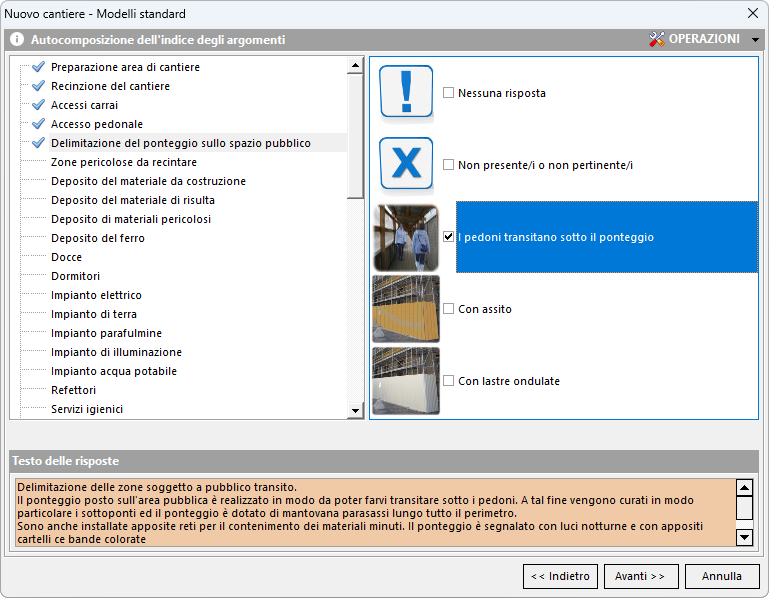769x598 pixels.
Task: Click the blue X 'Non presente' icon
Action: point(406,164)
